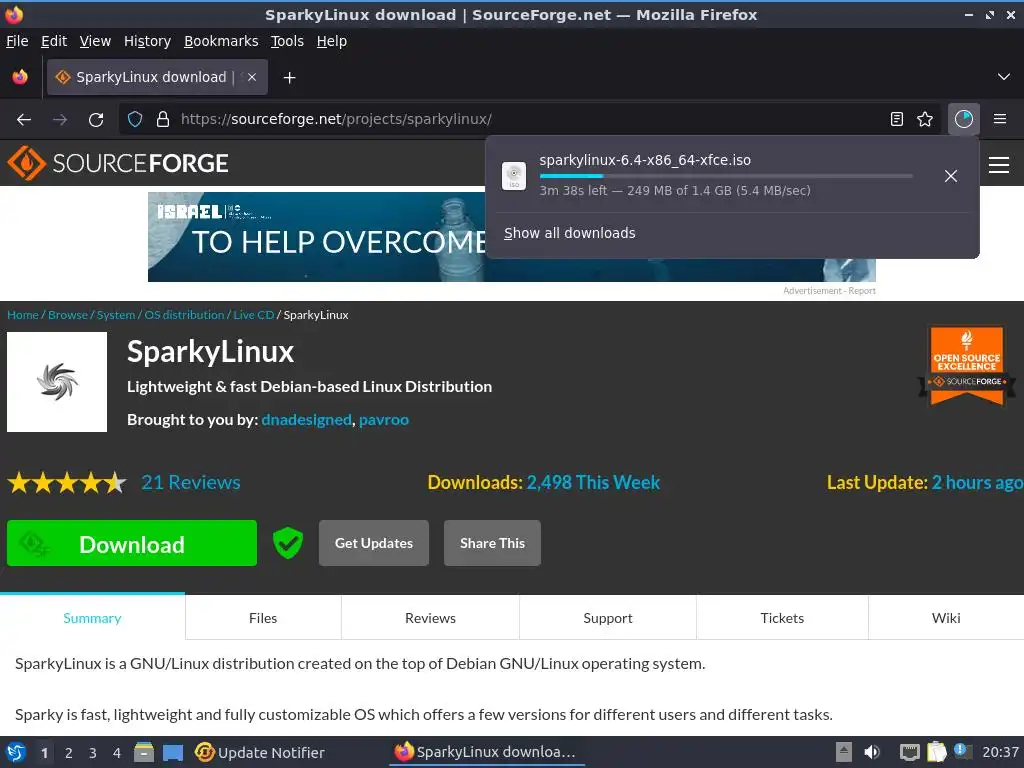Open the Firefox View pinned icon
1024x768 pixels.
point(20,77)
